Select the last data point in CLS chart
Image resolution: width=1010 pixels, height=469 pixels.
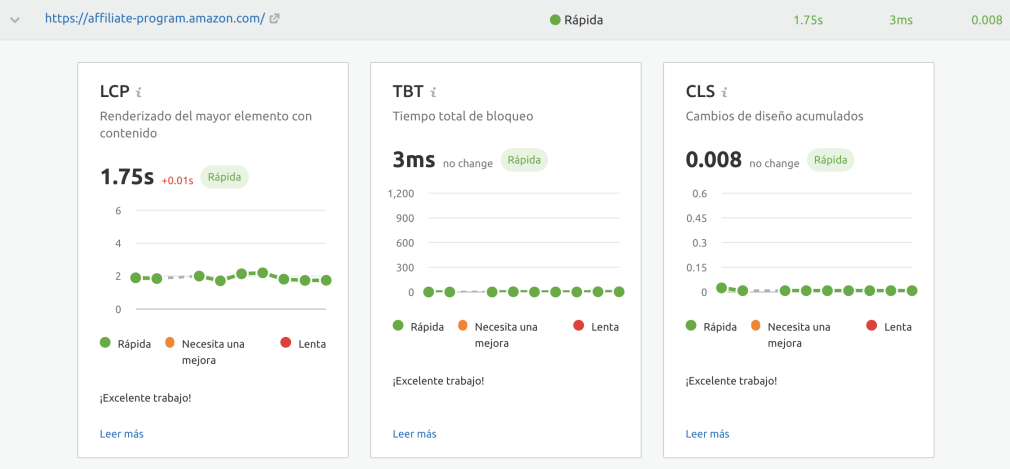coord(911,291)
